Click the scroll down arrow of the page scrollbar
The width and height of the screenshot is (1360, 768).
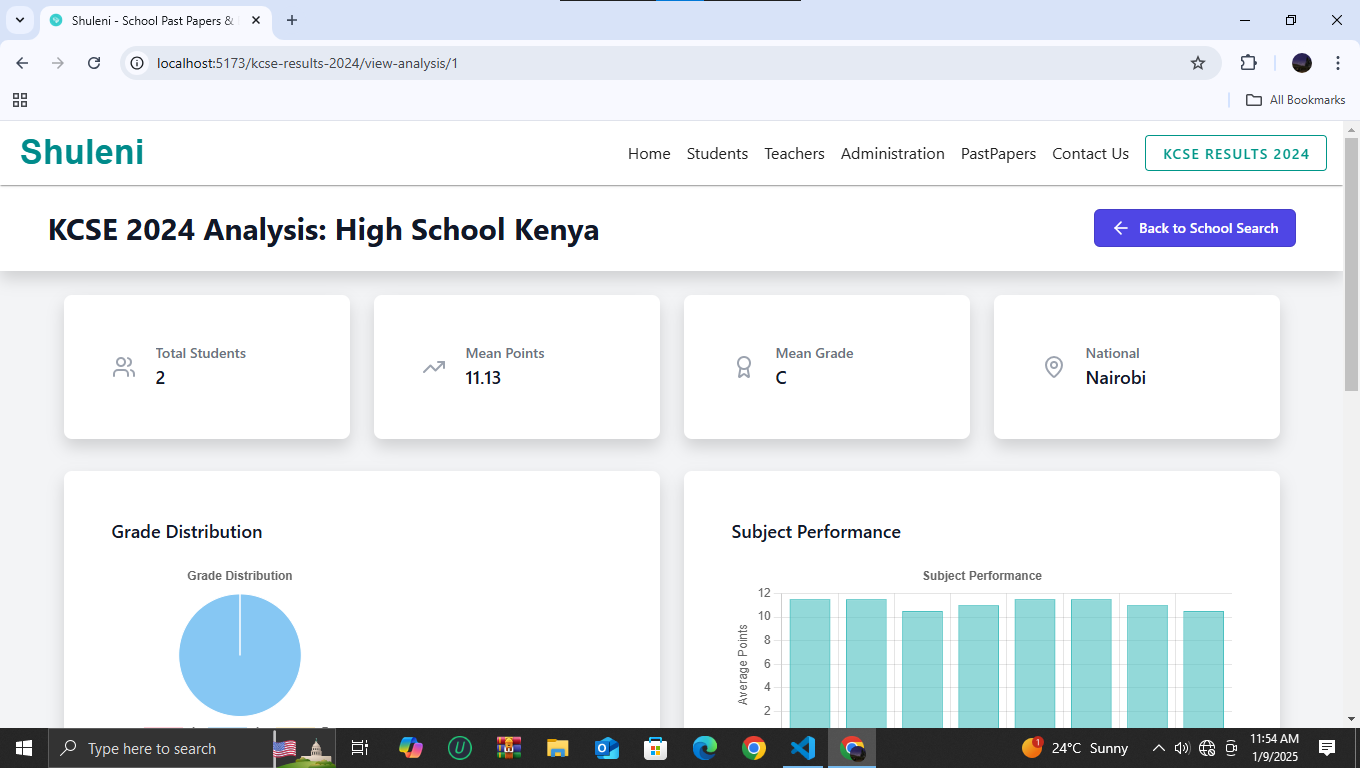pyautogui.click(x=1351, y=718)
